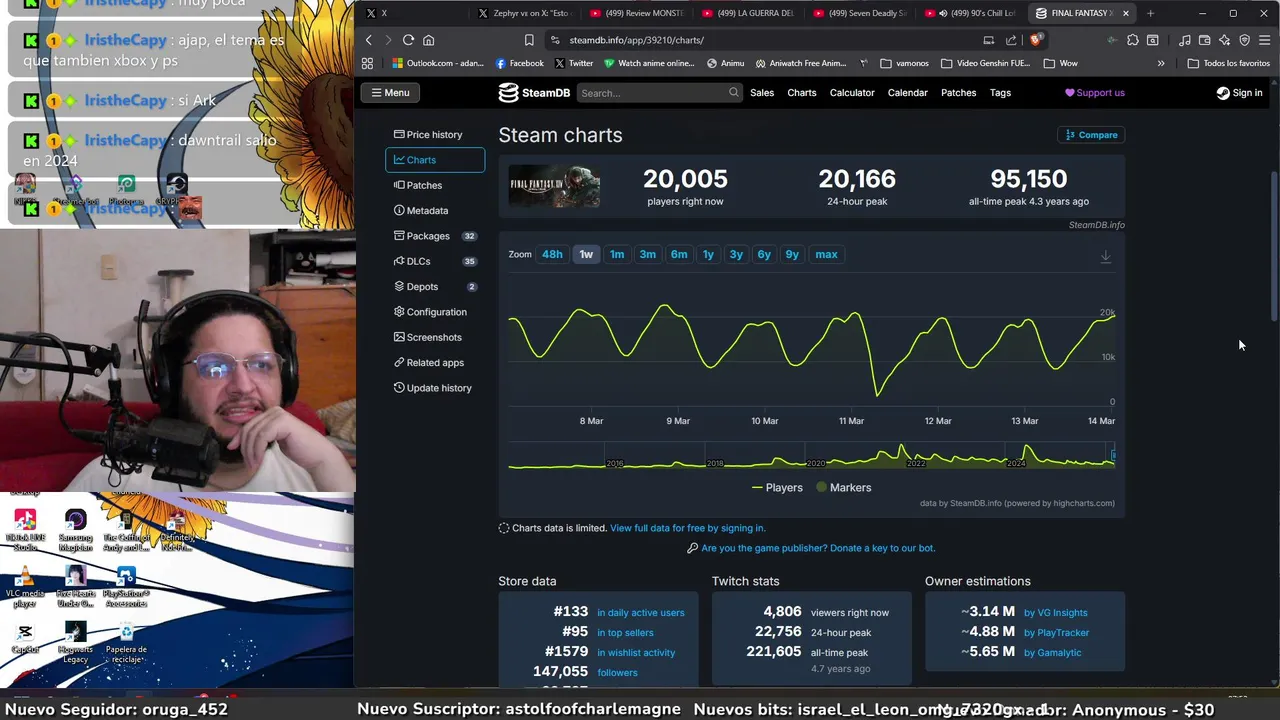
Task: Click the Sign in button
Action: [1239, 93]
